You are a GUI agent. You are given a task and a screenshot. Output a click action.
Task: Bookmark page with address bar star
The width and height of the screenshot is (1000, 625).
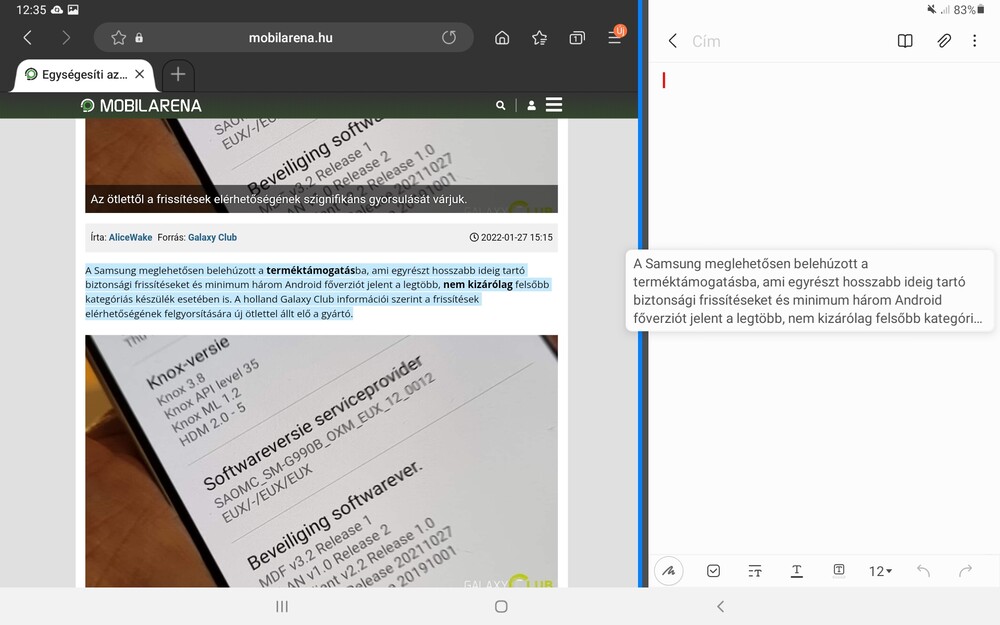(x=118, y=38)
